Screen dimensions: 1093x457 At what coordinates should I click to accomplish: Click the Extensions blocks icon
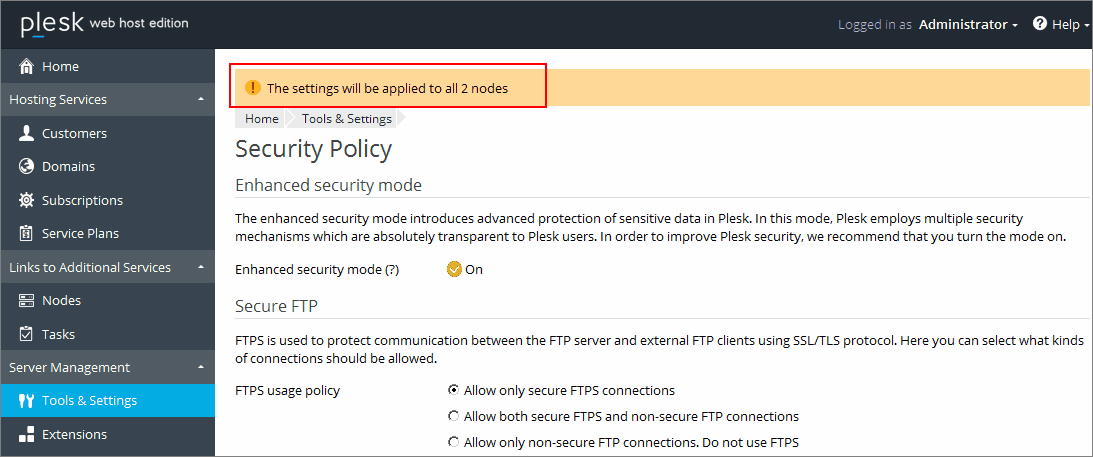click(x=26, y=434)
